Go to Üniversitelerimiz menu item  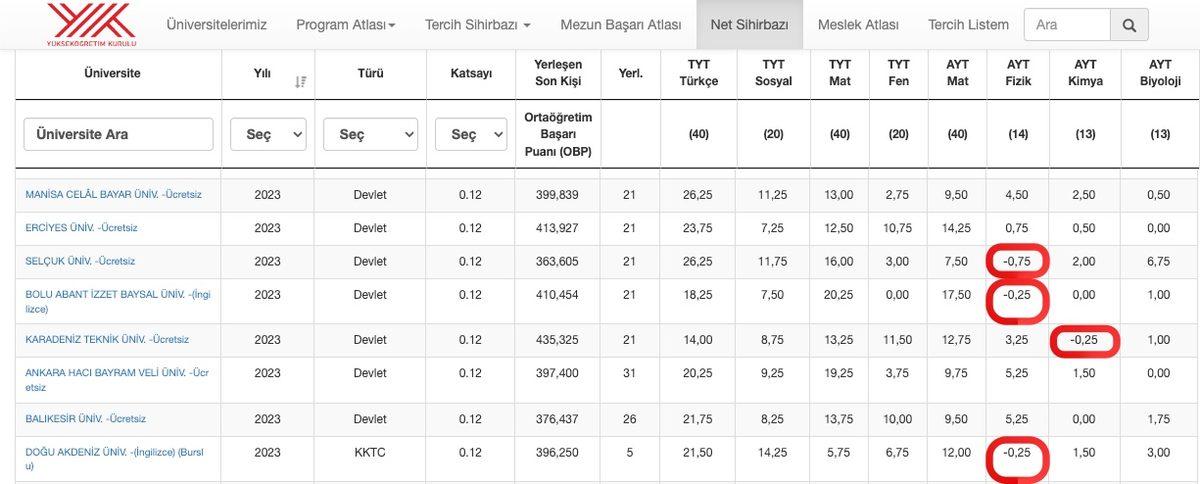216,25
